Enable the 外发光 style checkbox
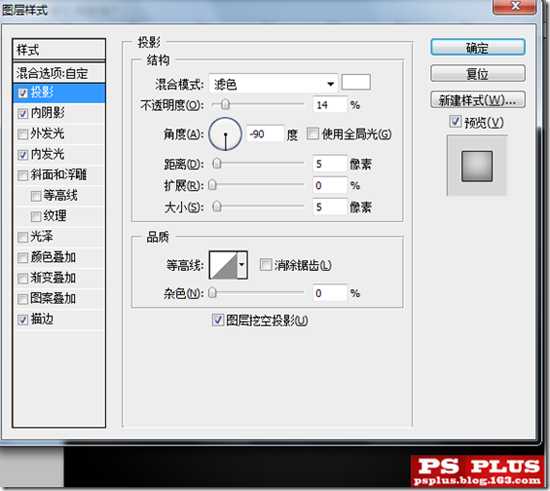 point(23,134)
